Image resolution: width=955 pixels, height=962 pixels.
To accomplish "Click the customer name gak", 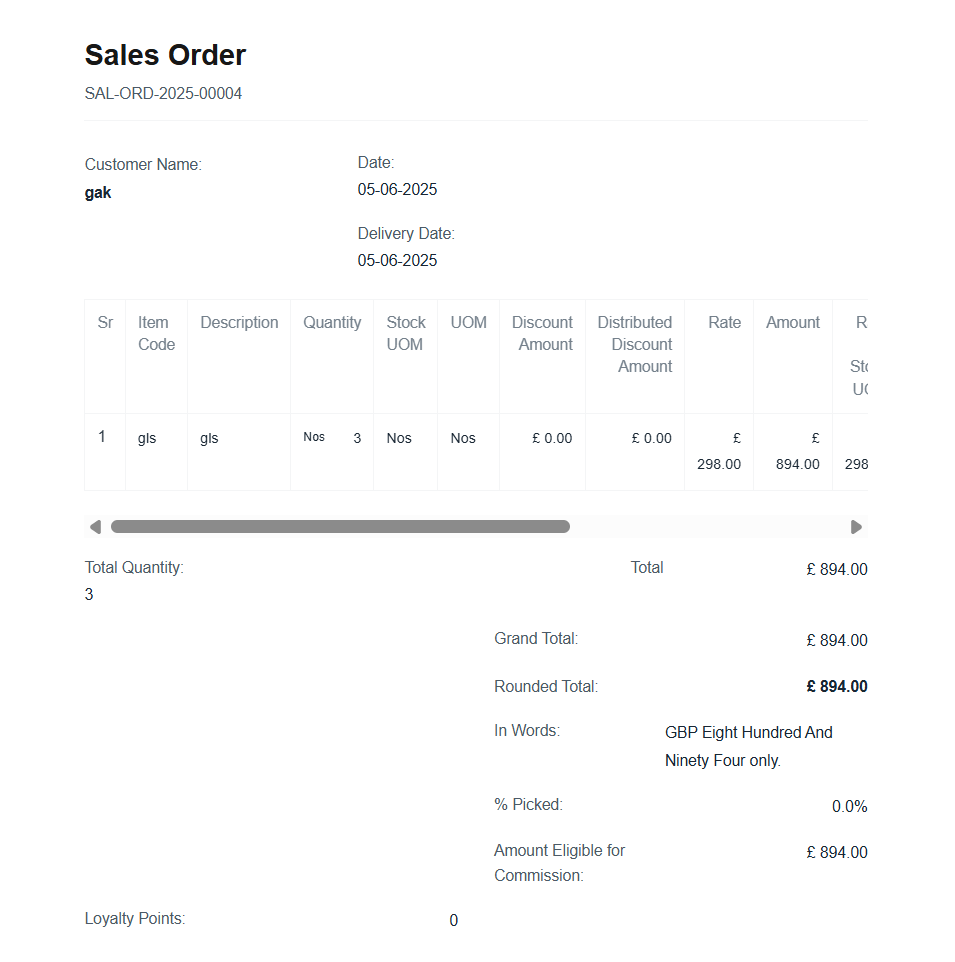I will 98,193.
